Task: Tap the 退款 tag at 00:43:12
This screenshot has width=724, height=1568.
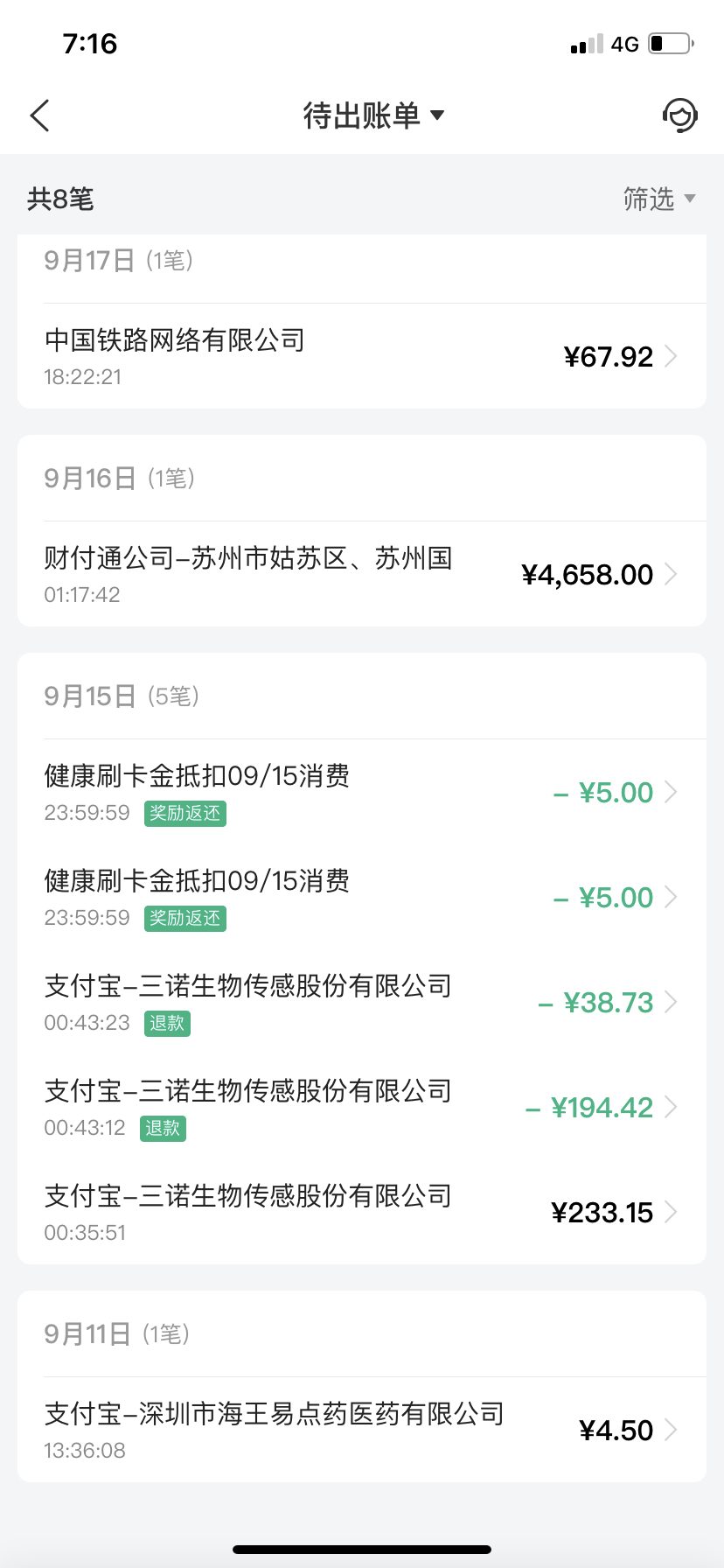Action: click(x=163, y=1129)
